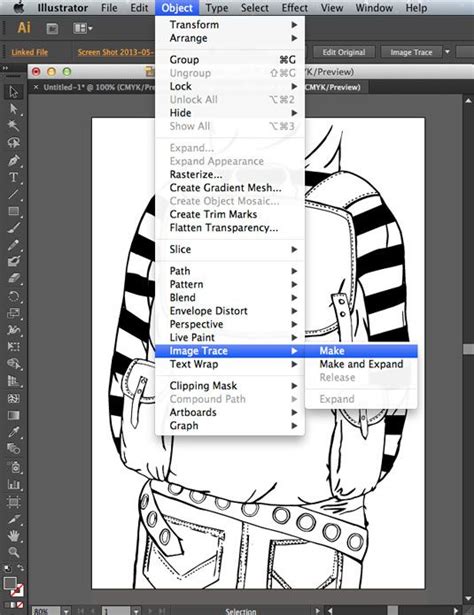The image size is (474, 615).
Task: Select the Type tool
Action: (13, 177)
